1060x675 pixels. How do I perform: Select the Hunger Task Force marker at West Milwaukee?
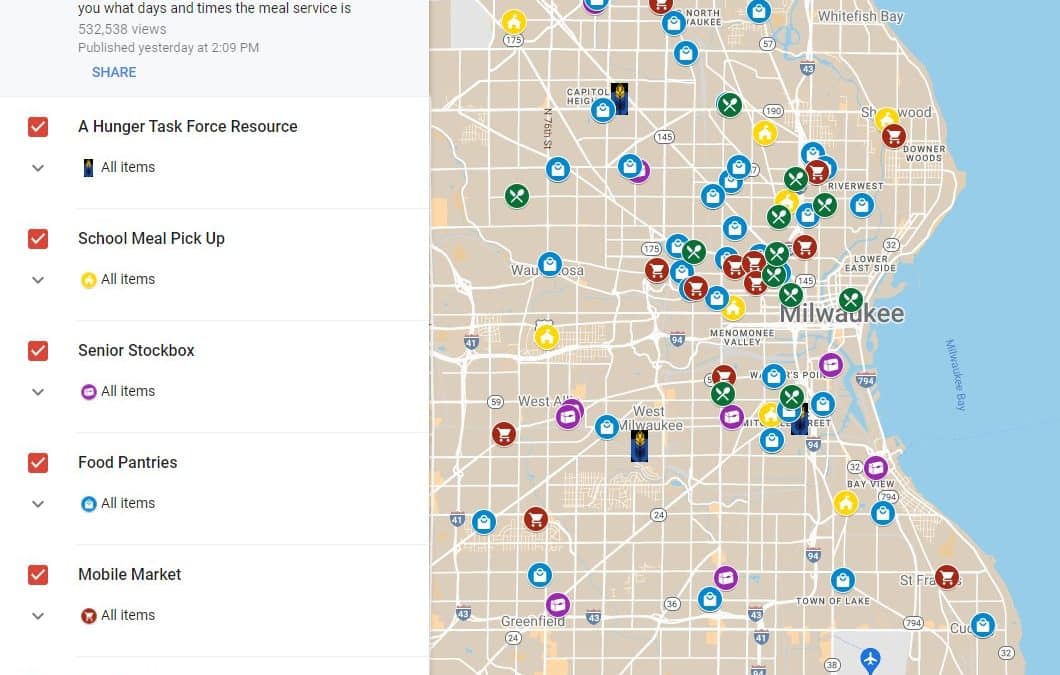tap(640, 446)
